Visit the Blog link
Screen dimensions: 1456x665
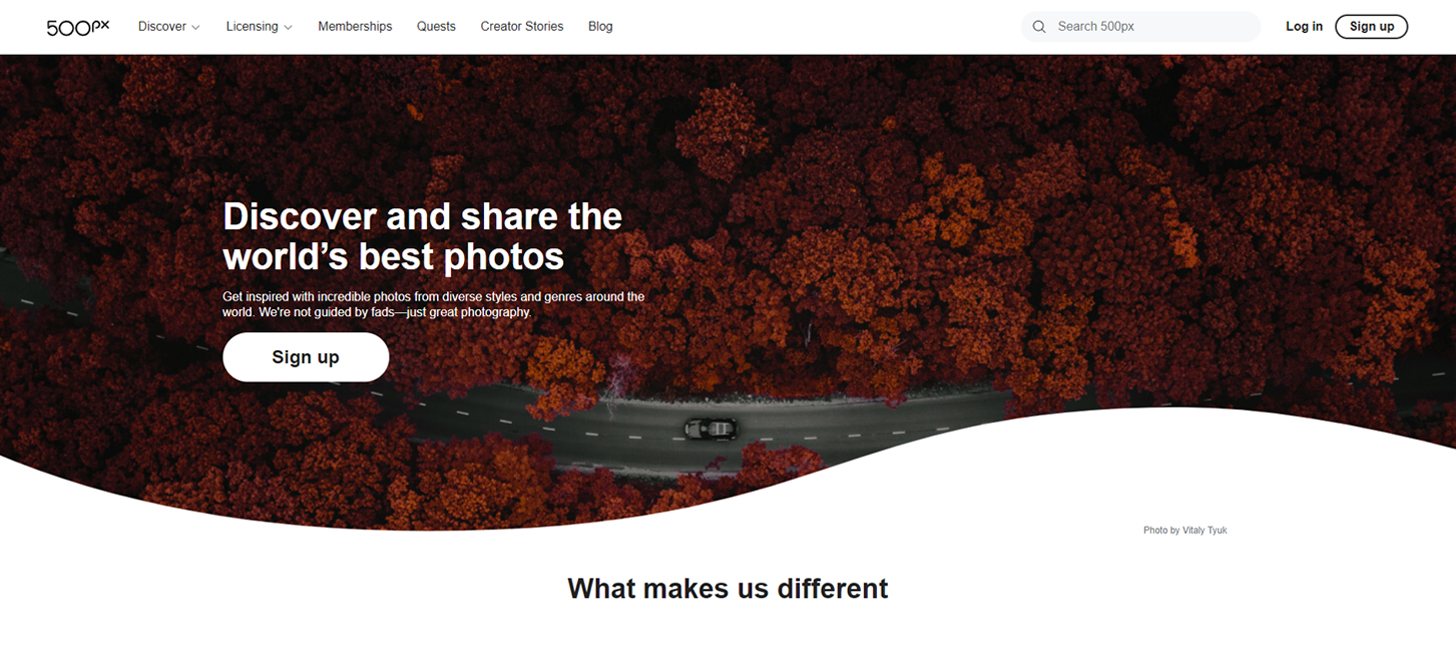600,27
